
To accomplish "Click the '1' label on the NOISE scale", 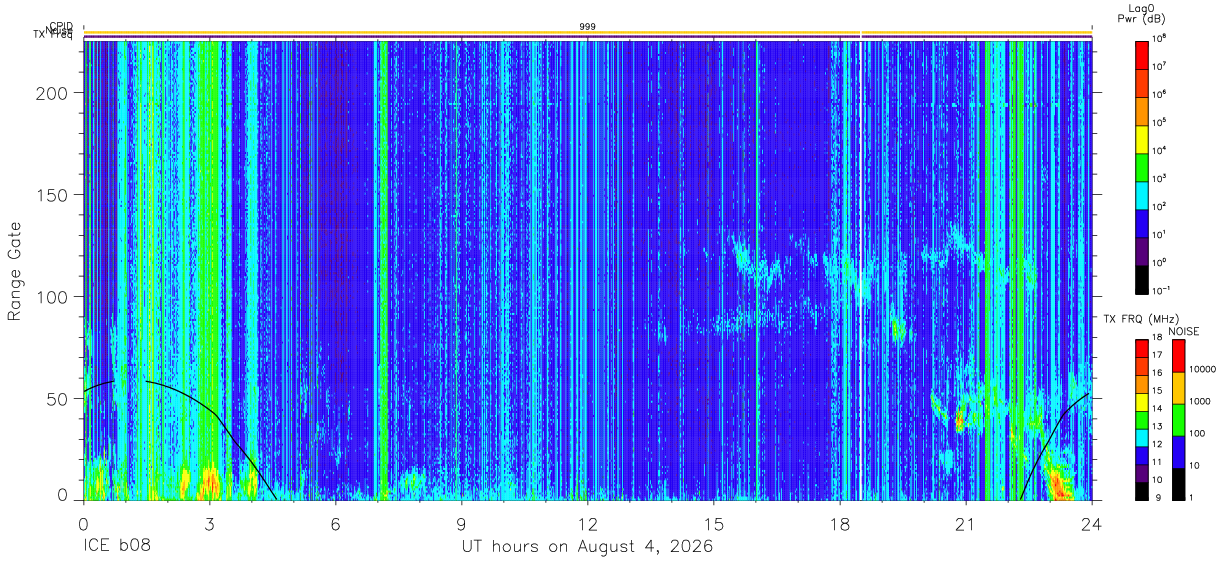I will [x=1193, y=496].
